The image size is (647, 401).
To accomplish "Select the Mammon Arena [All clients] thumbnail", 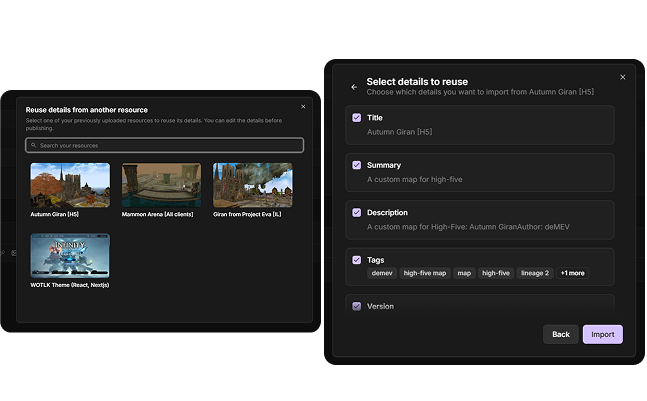I will click(161, 185).
